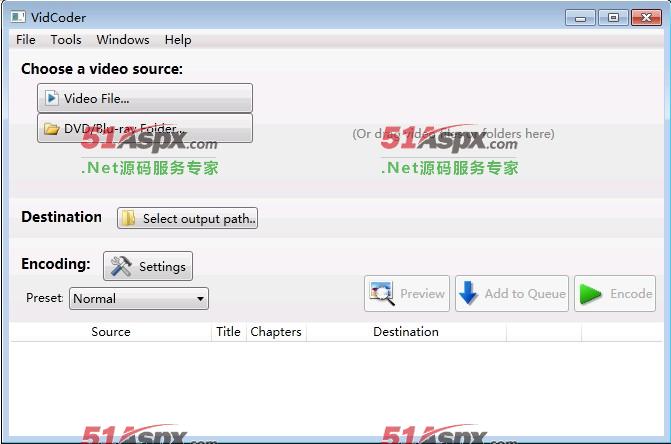
Task: Click the Title column header
Action: (x=229, y=332)
